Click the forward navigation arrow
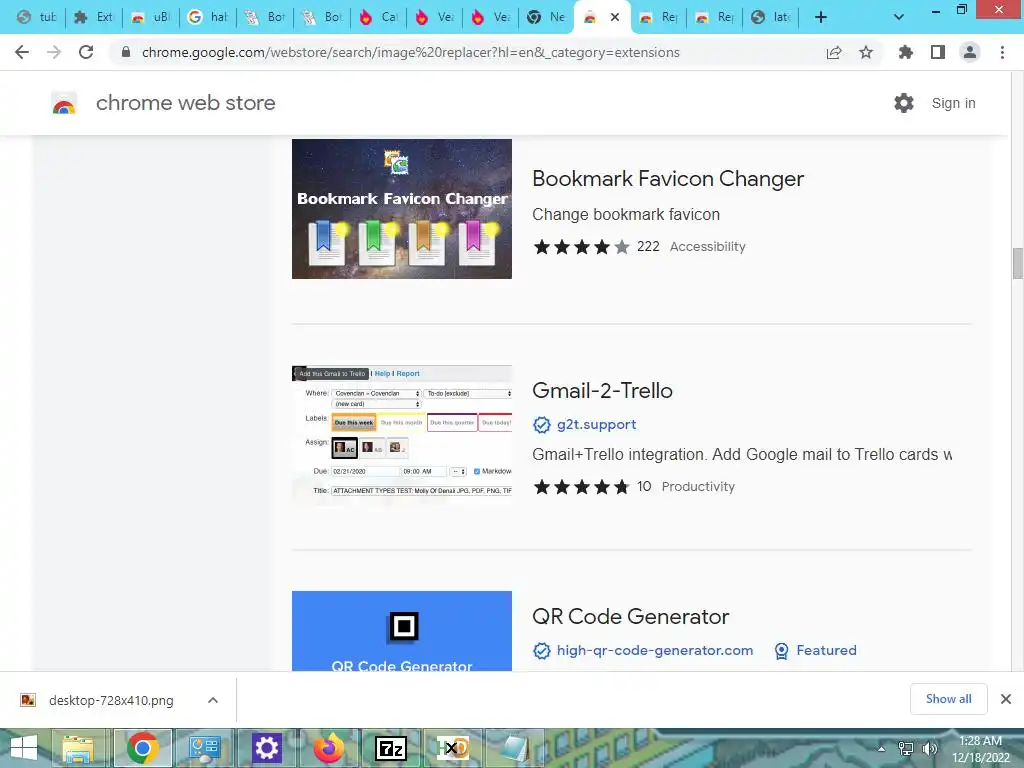Image resolution: width=1024 pixels, height=768 pixels. click(54, 52)
